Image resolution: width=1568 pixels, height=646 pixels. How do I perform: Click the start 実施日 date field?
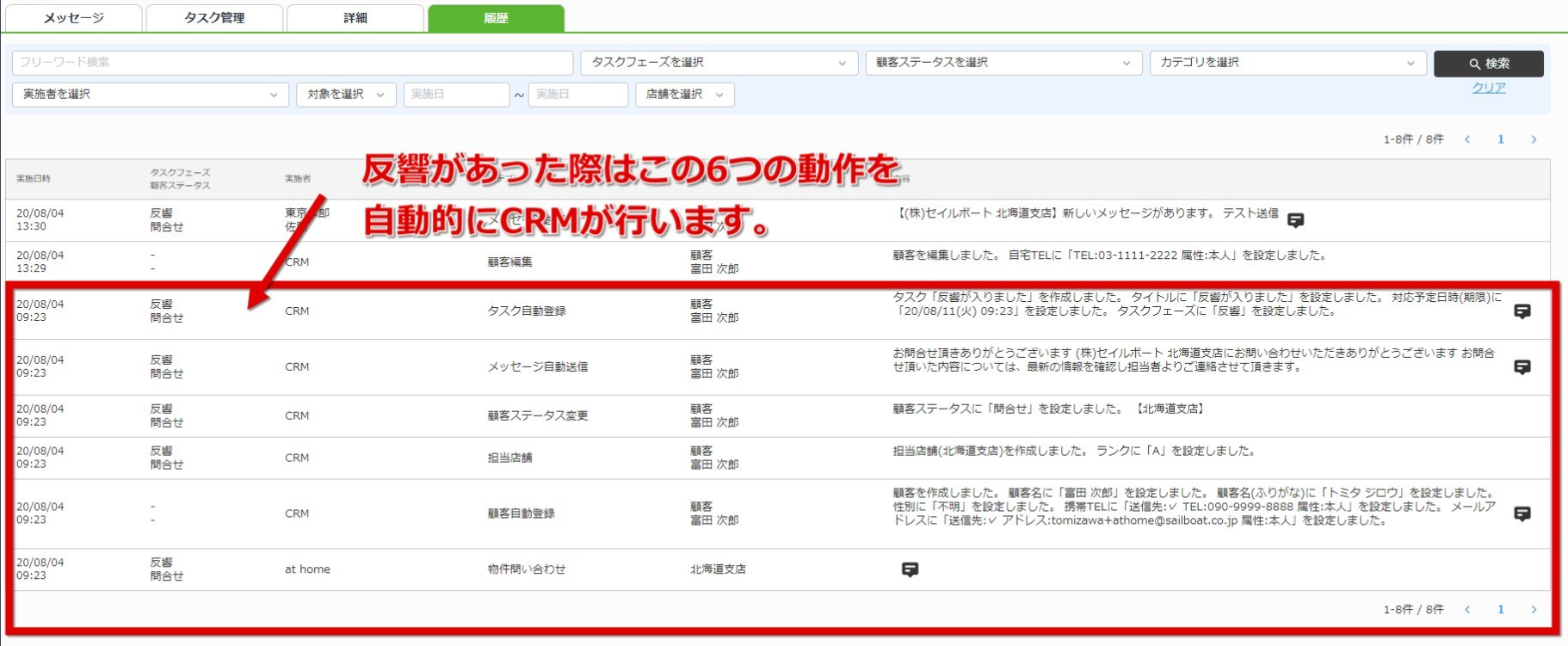point(456,95)
